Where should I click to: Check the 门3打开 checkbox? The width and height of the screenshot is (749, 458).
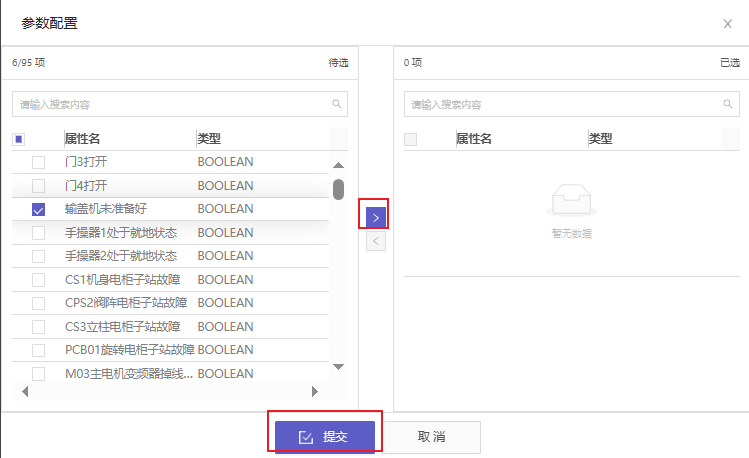tap(38, 162)
